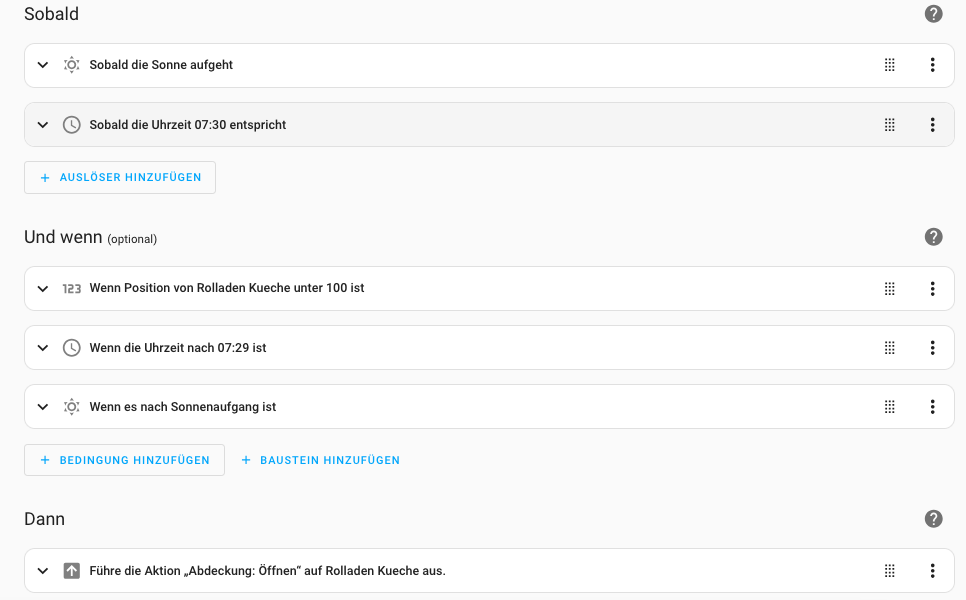Click 'Baustein hinzufügen' link
The height and width of the screenshot is (600, 966).
pyautogui.click(x=320, y=460)
